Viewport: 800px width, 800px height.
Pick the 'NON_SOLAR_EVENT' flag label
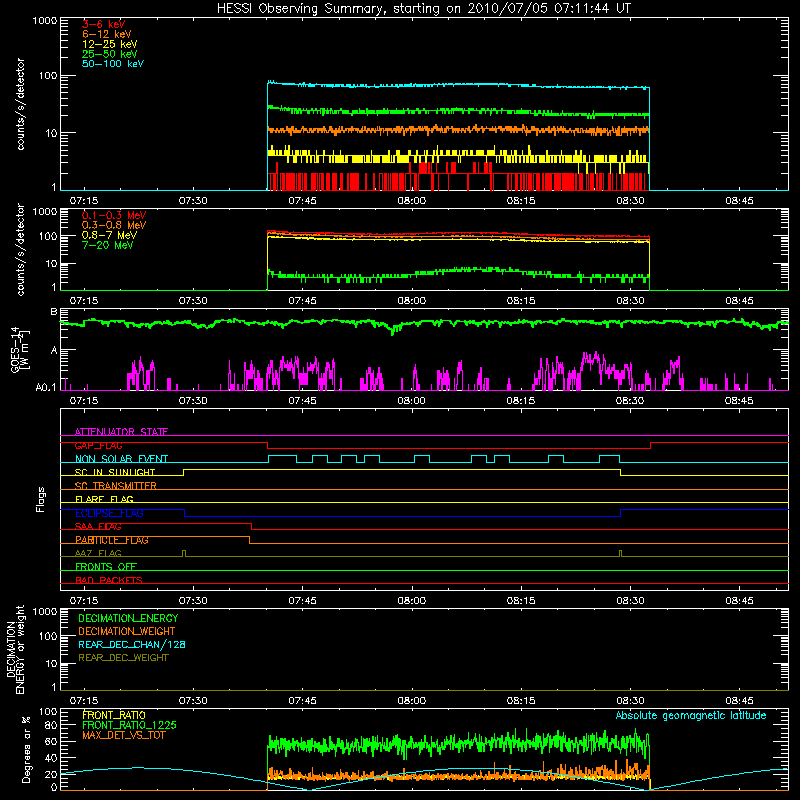coord(121,459)
